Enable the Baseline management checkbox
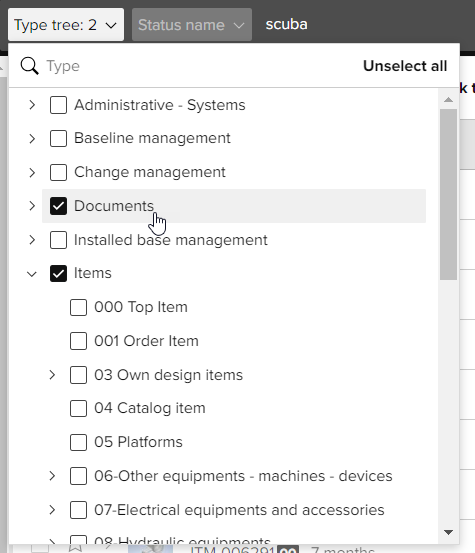Screen dimensions: 475x553 tap(59, 138)
